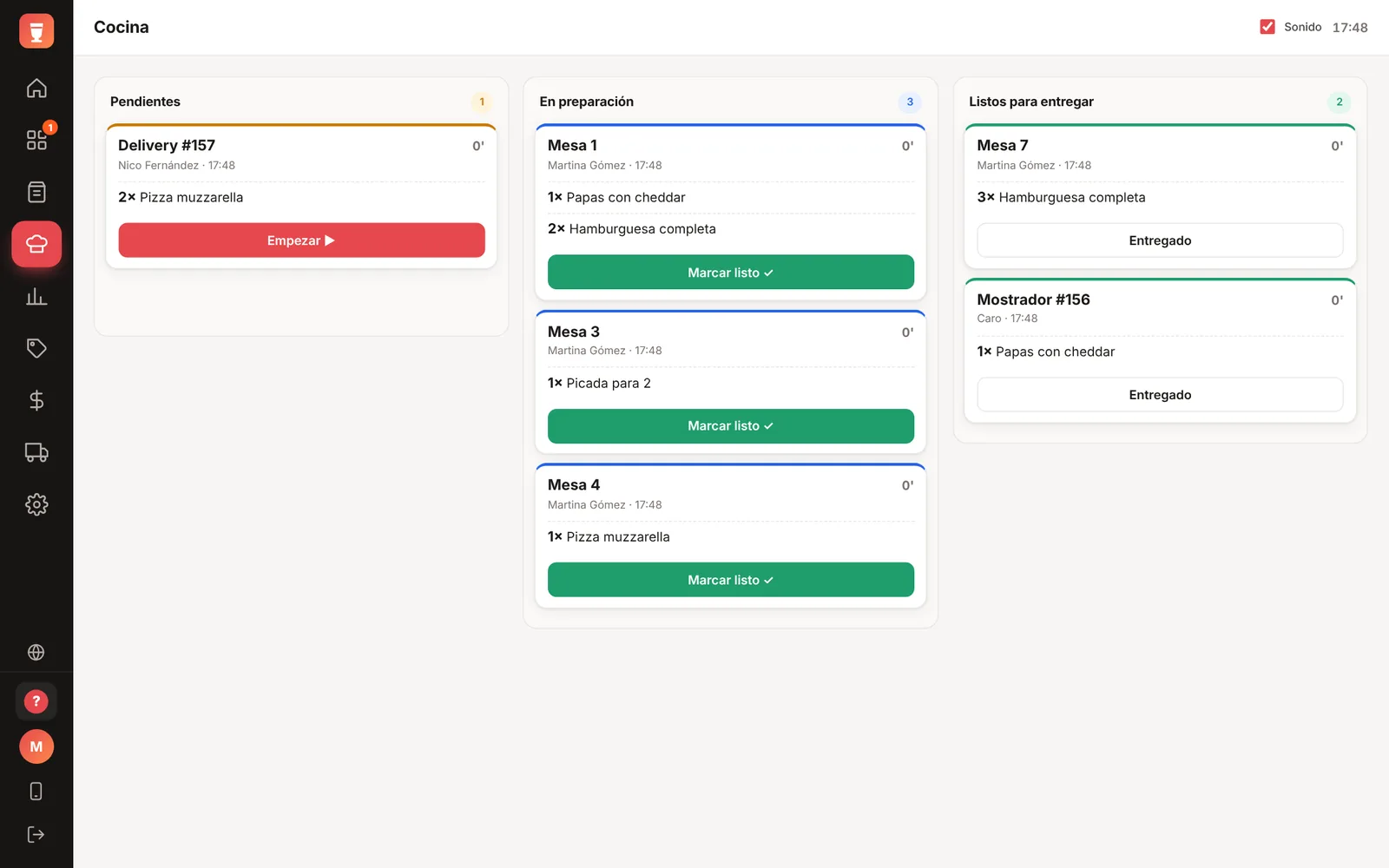Image resolution: width=1389 pixels, height=868 pixels.
Task: Open the orders receipt icon
Action: (36, 192)
